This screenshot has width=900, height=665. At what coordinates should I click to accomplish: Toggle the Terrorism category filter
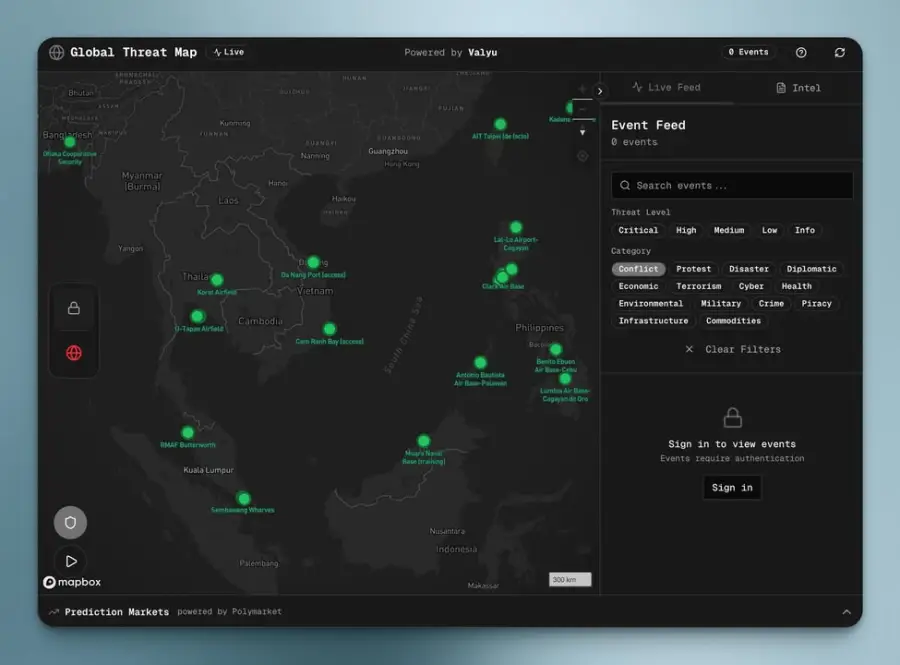699,286
